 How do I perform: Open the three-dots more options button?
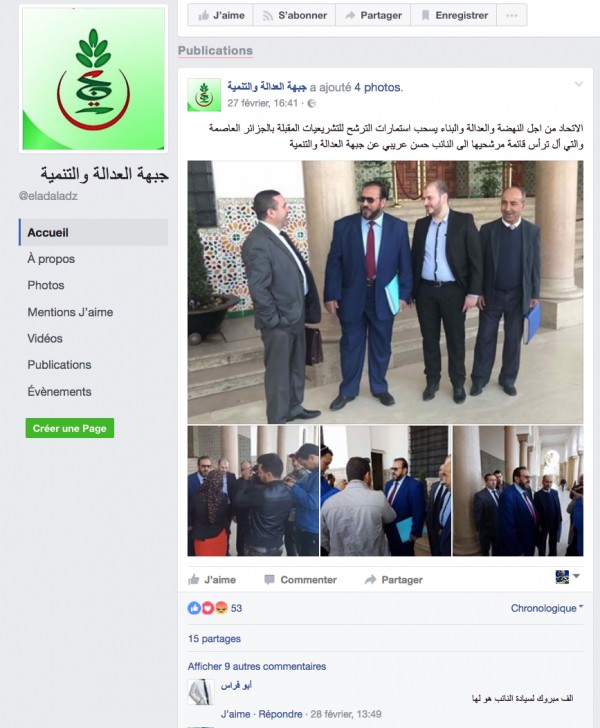coord(512,15)
